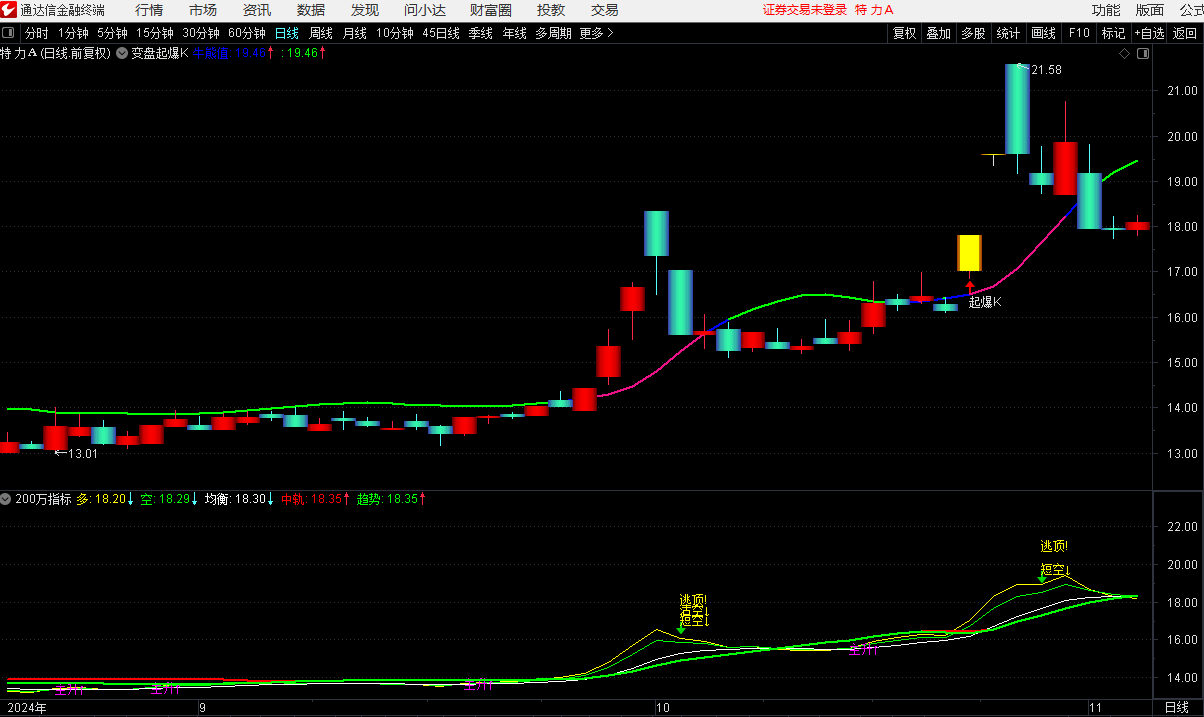
Task: Expand the 变盘起爆K indicator dropdown arrow
Action: pyautogui.click(x=122, y=53)
